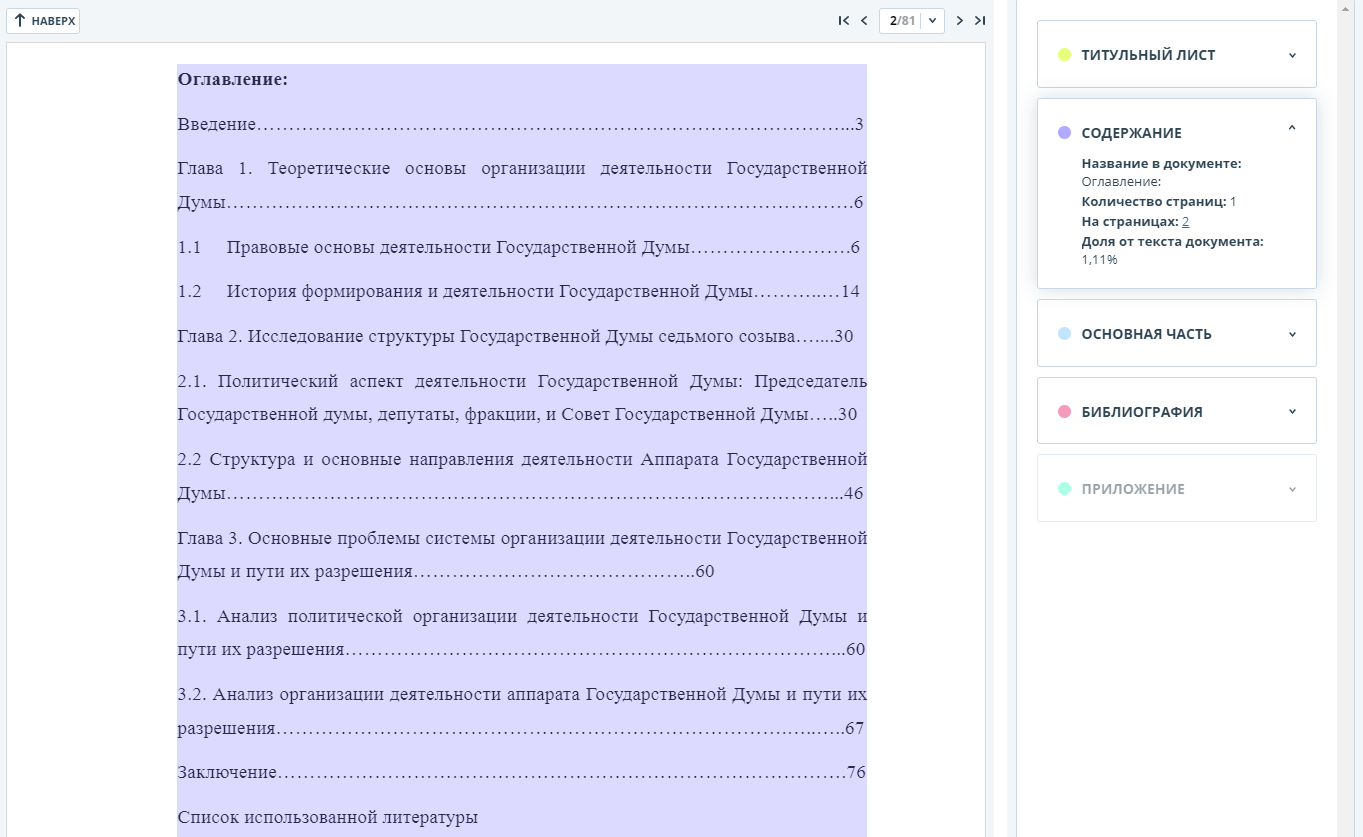The width and height of the screenshot is (1363, 837).
Task: Expand the Приложение section chevron
Action: 1292,489
